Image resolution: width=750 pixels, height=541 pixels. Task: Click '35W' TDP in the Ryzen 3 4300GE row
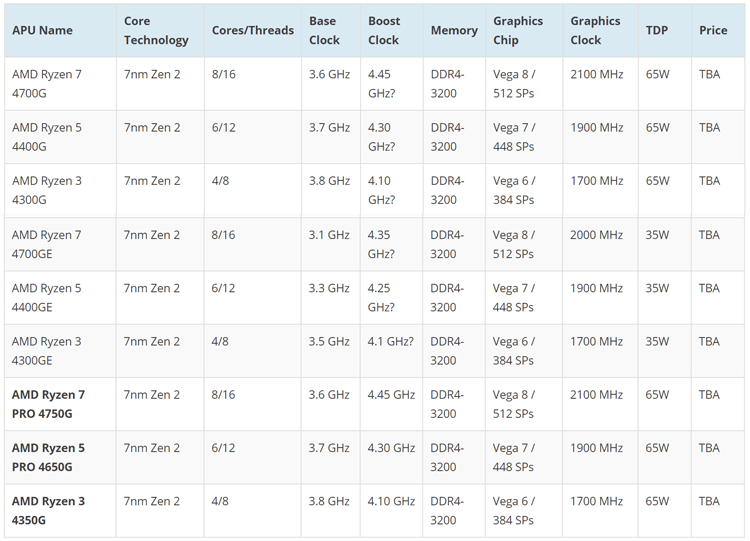coord(657,342)
